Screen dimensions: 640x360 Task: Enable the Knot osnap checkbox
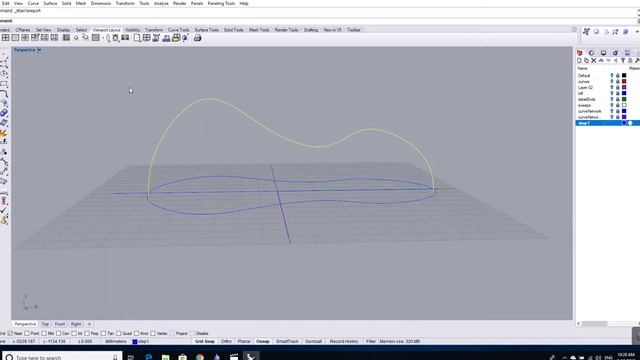[136, 333]
